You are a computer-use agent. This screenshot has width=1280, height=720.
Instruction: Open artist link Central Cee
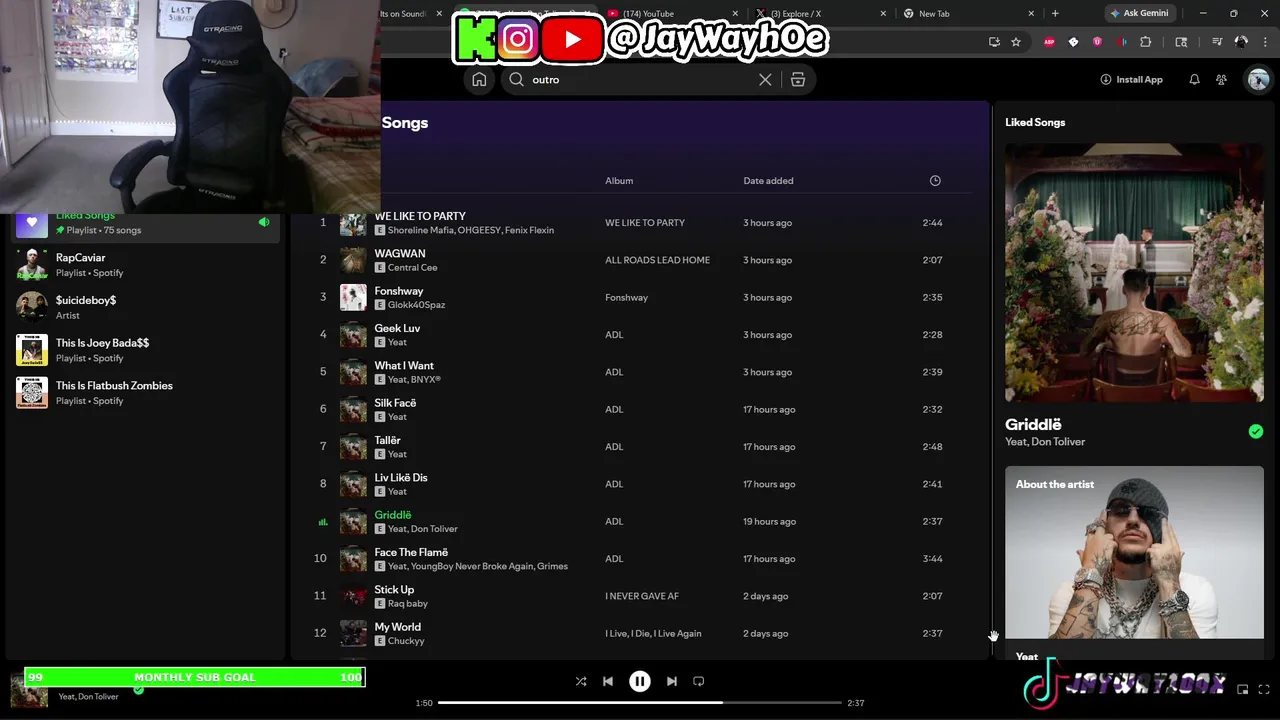point(412,268)
